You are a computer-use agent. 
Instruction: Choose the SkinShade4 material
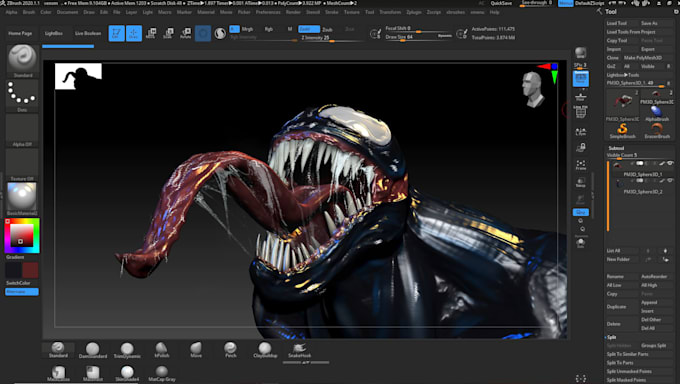click(x=127, y=374)
